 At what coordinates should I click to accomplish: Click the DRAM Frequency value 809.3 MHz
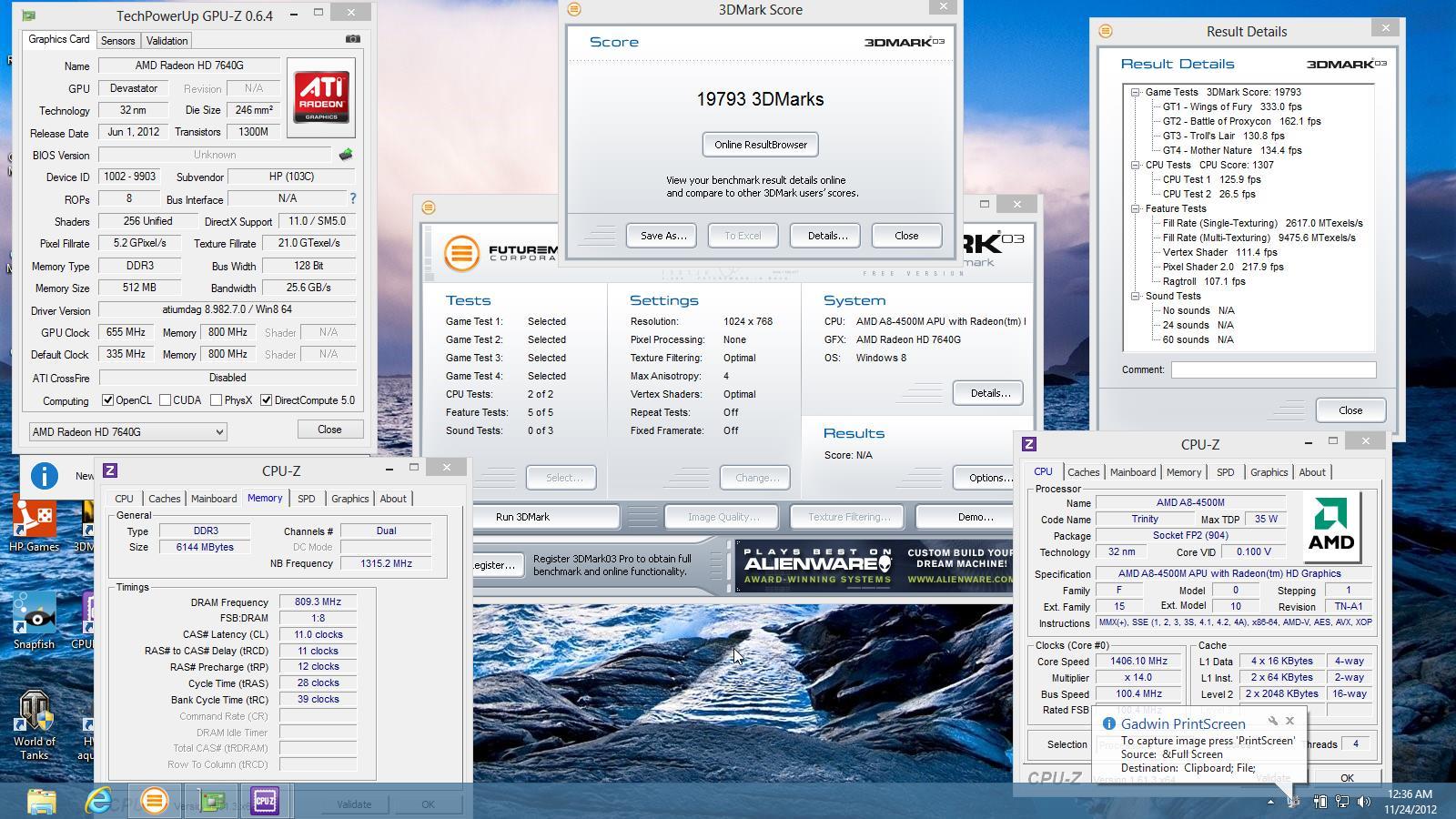[318, 602]
